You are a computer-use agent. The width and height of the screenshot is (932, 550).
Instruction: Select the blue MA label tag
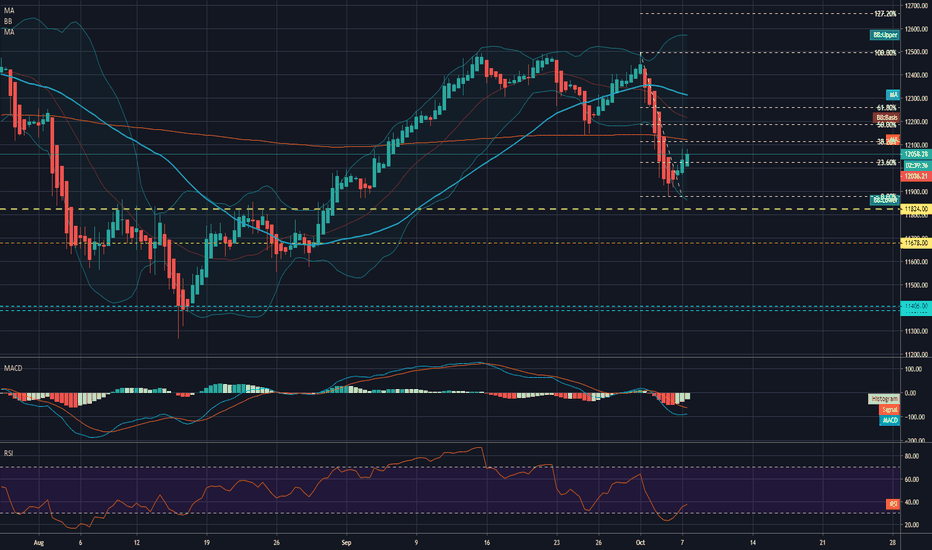point(893,95)
